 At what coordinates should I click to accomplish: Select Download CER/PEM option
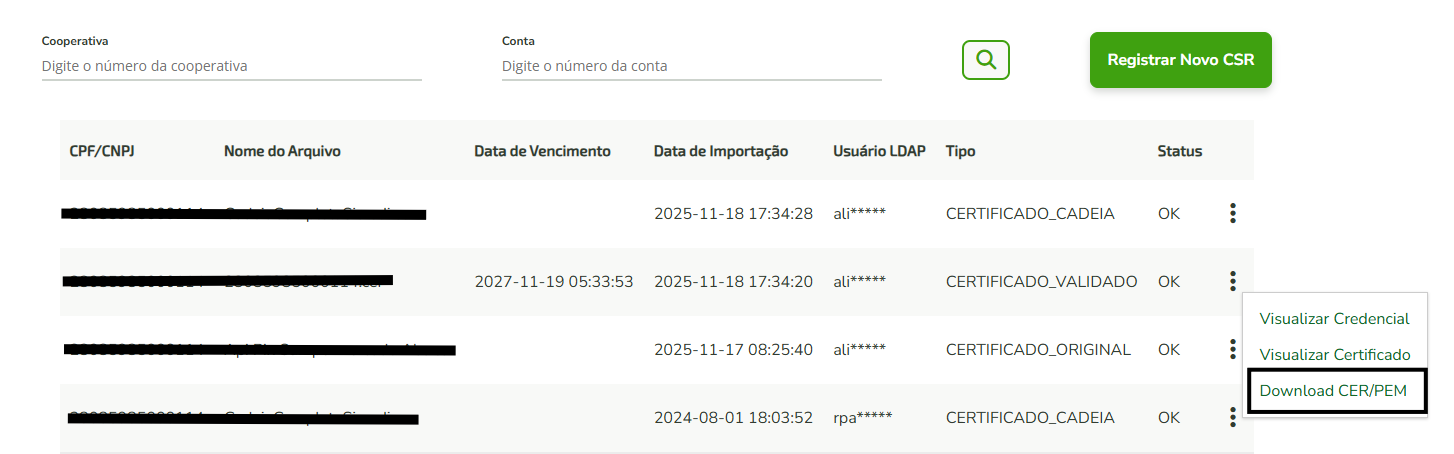(1334, 391)
